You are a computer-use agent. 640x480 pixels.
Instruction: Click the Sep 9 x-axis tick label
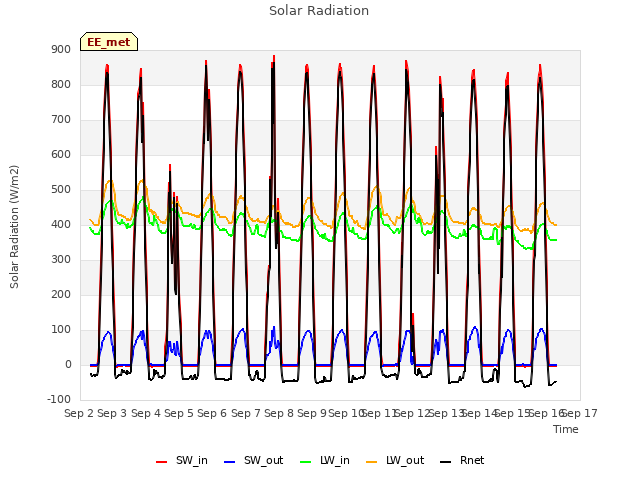pos(312,413)
